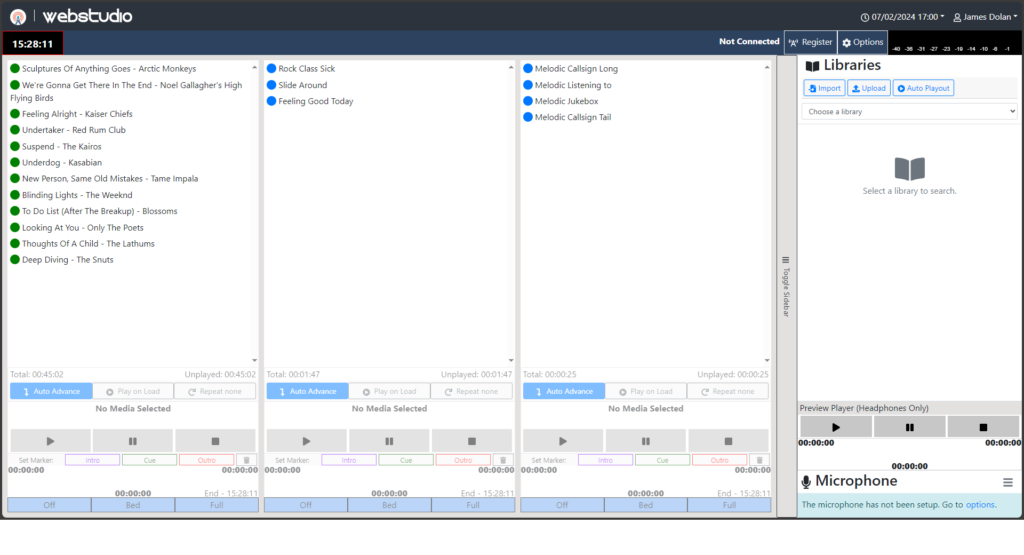Open the Choose a library dropdown
This screenshot has height=555, width=1024.
point(909,112)
